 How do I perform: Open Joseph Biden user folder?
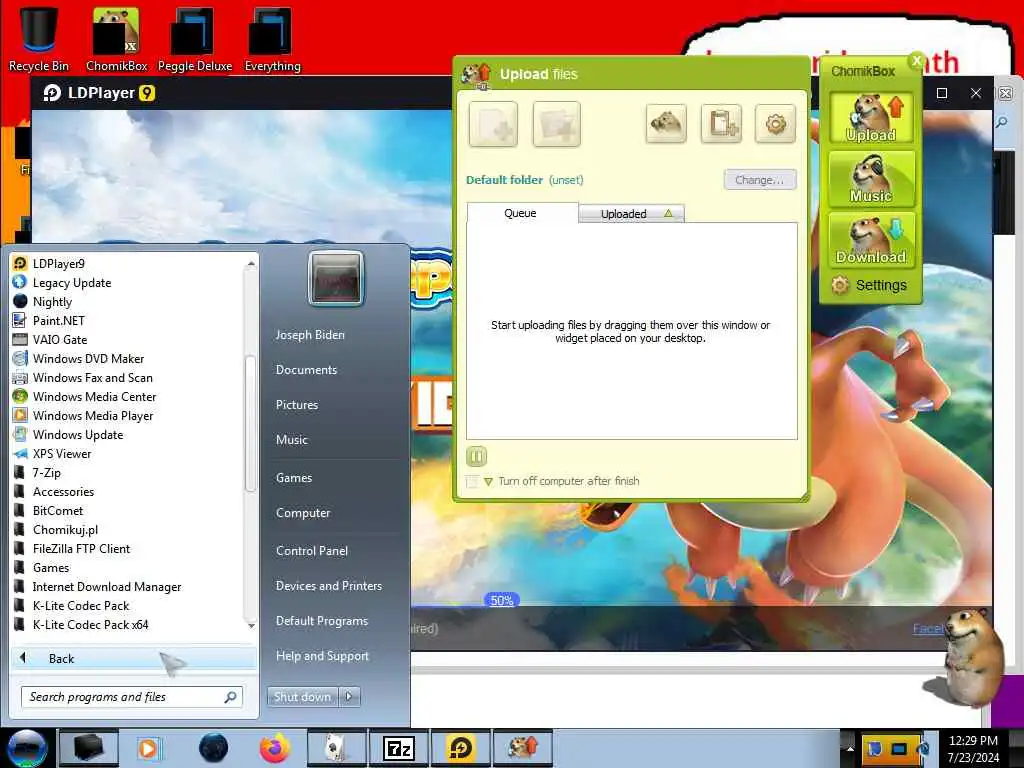click(x=310, y=335)
